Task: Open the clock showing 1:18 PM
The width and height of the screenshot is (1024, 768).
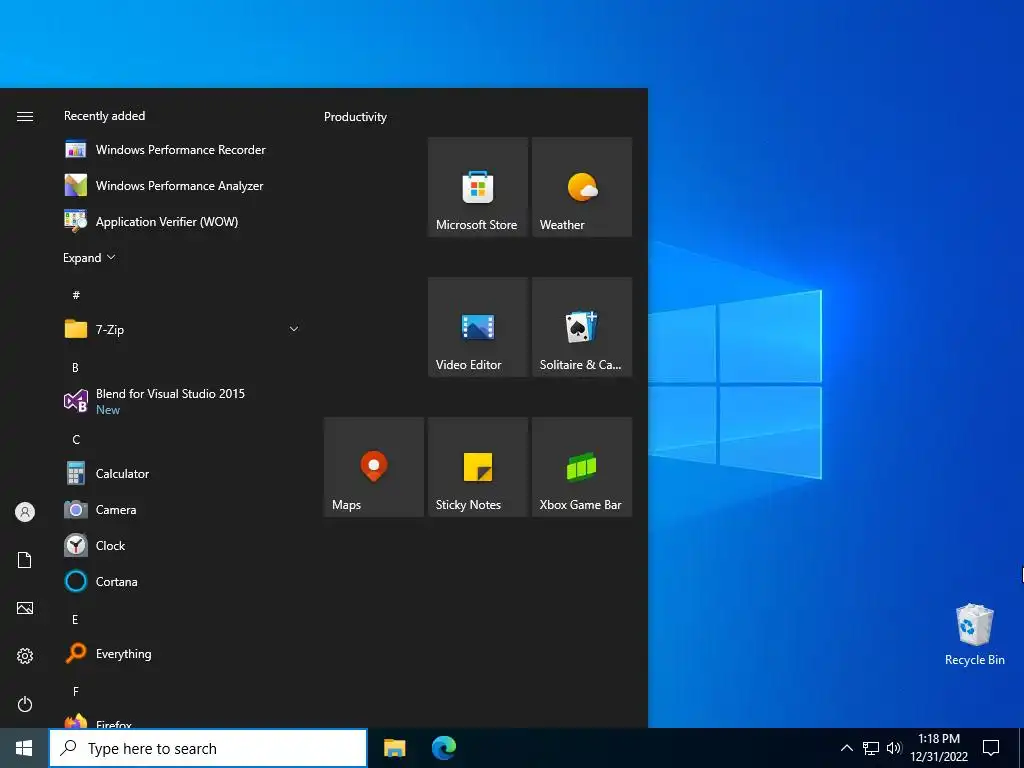Action: [939, 748]
